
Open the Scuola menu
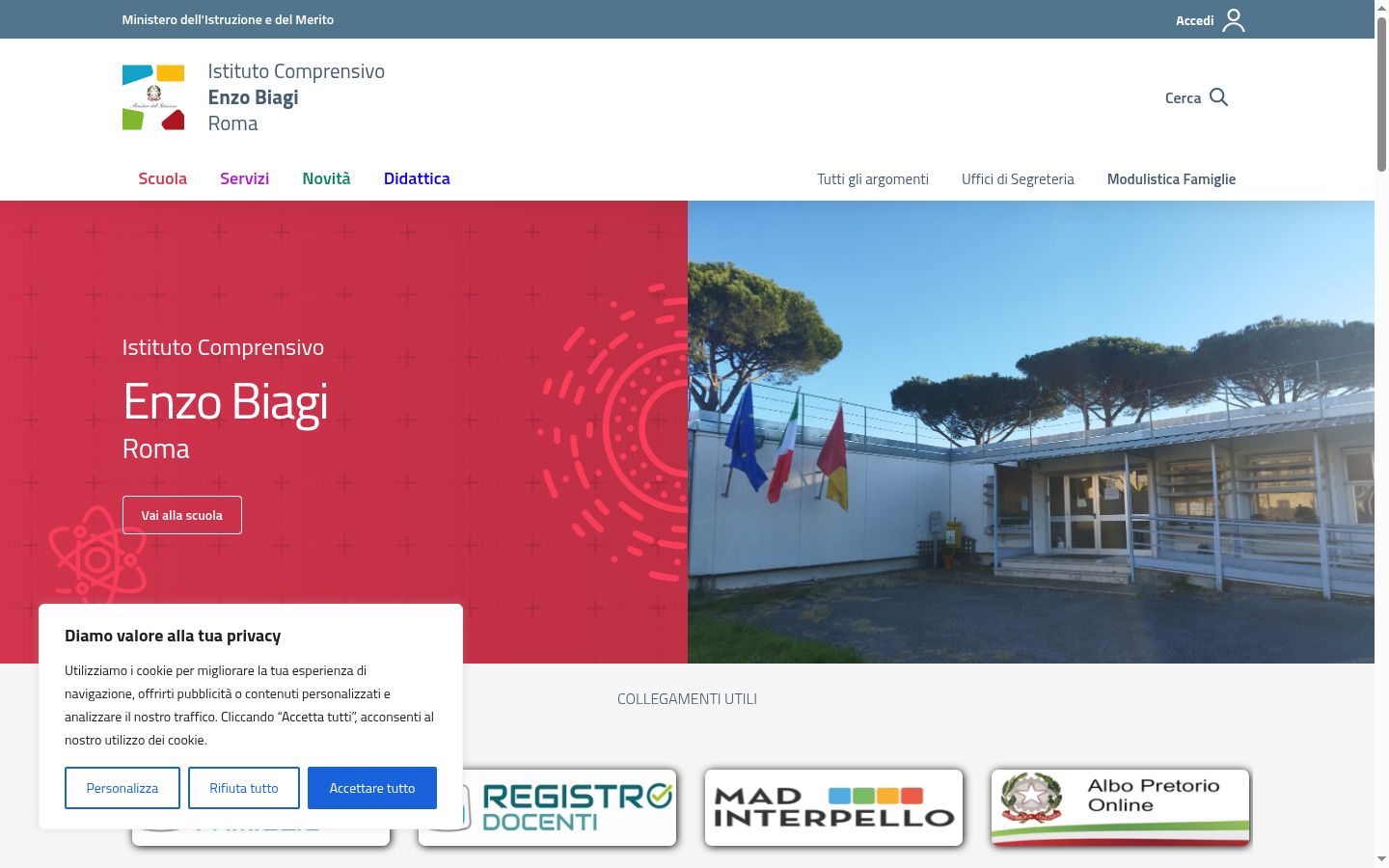pos(162,178)
